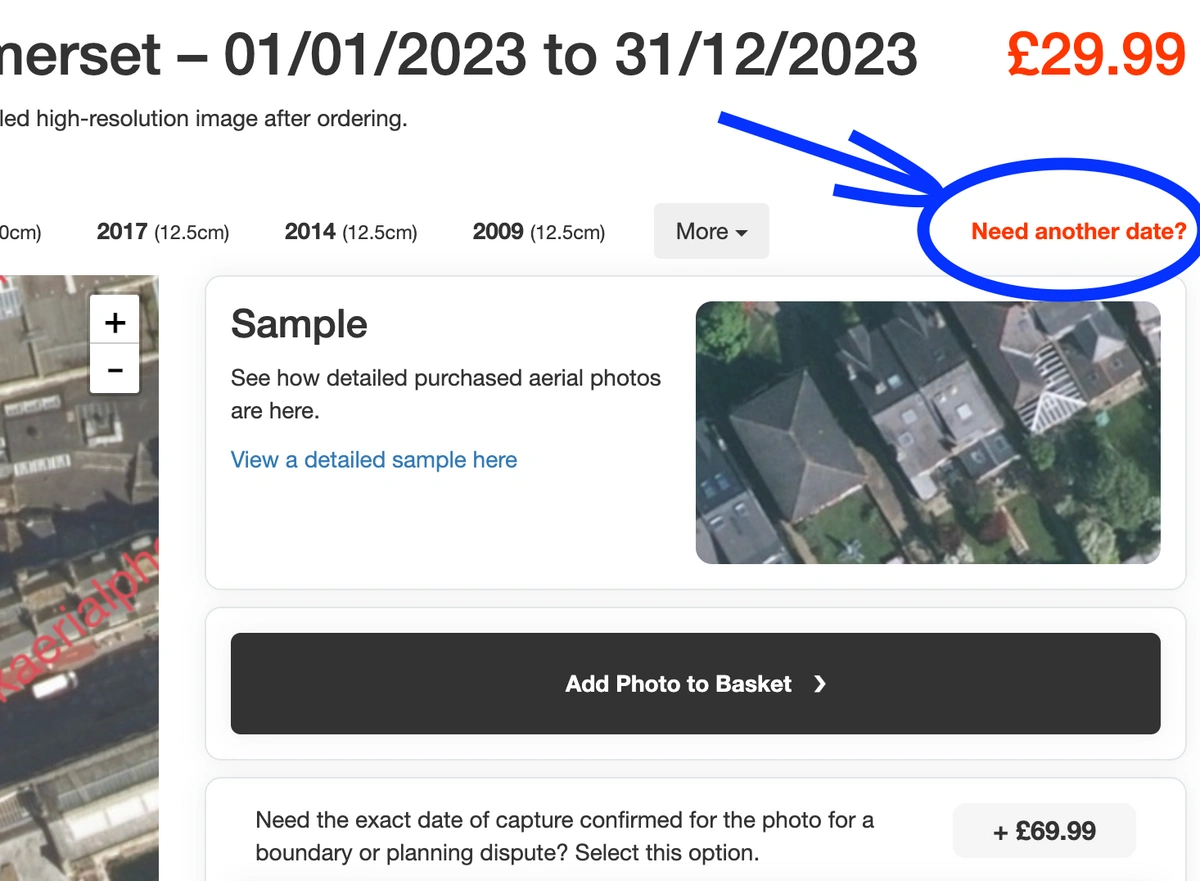Viewport: 1200px width, 881px height.
Task: Click the date range page title
Action: [459, 54]
